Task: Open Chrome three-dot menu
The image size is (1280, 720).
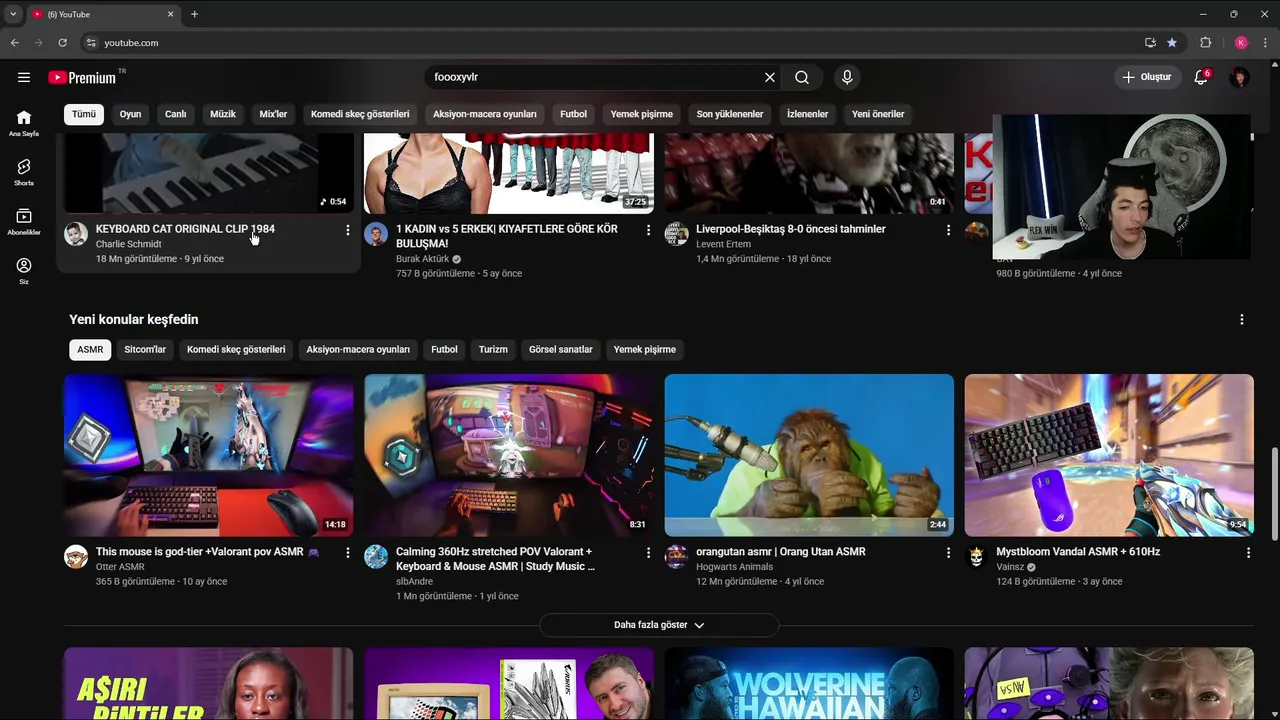Action: pos(1265,43)
